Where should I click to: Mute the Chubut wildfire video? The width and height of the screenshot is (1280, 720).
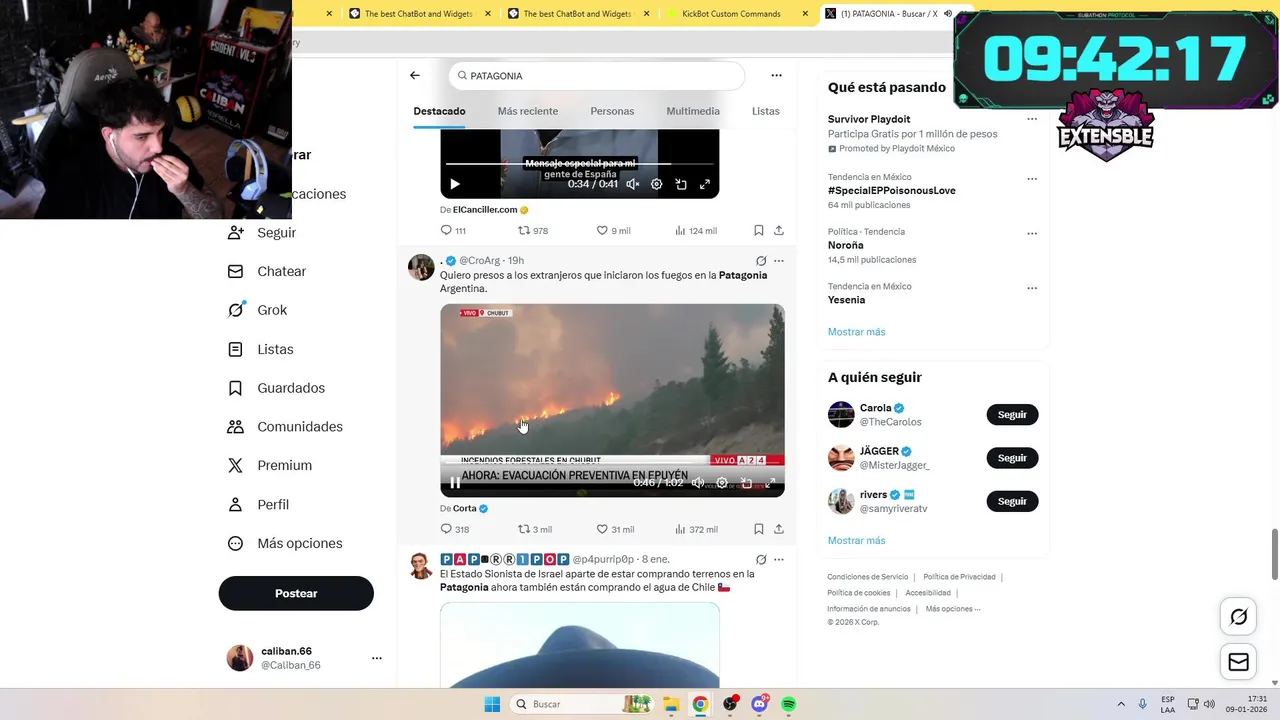(x=698, y=483)
